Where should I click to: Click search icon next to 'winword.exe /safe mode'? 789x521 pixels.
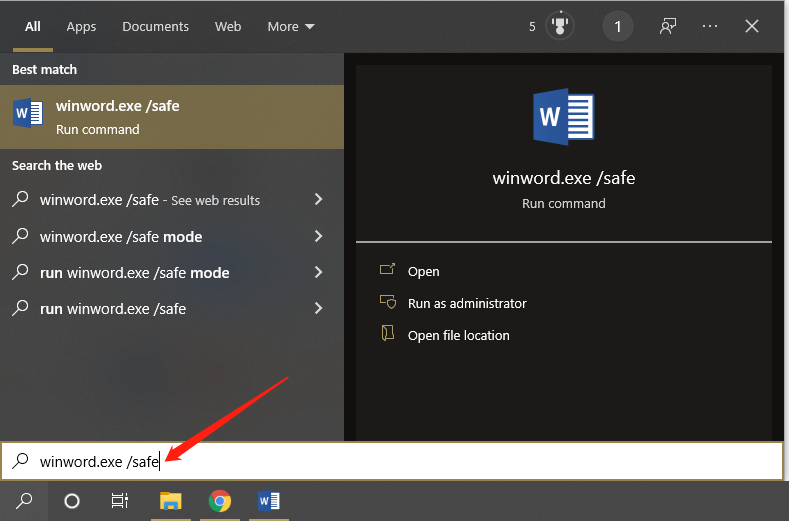[20, 236]
